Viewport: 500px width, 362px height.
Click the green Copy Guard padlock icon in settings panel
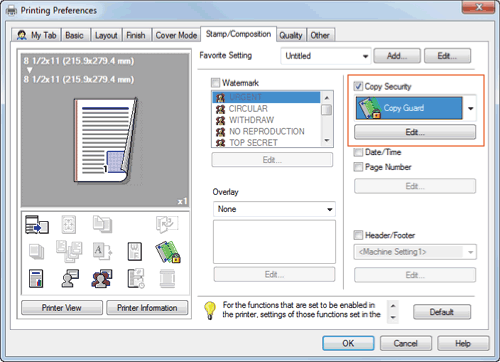(168, 252)
